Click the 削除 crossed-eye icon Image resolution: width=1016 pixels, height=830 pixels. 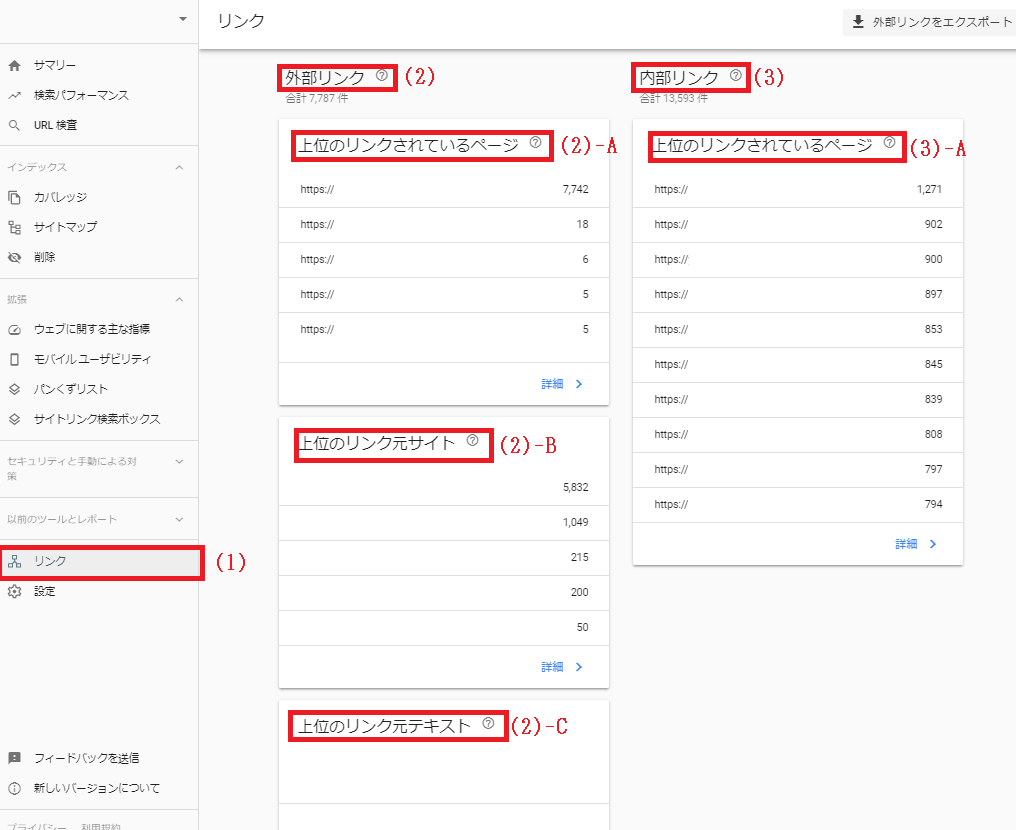(14, 258)
